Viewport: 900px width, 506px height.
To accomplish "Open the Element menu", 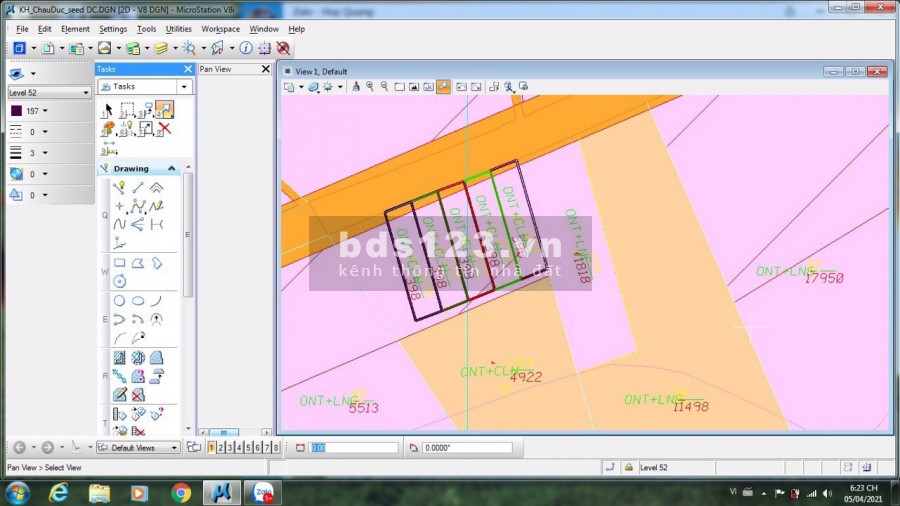I will [75, 29].
